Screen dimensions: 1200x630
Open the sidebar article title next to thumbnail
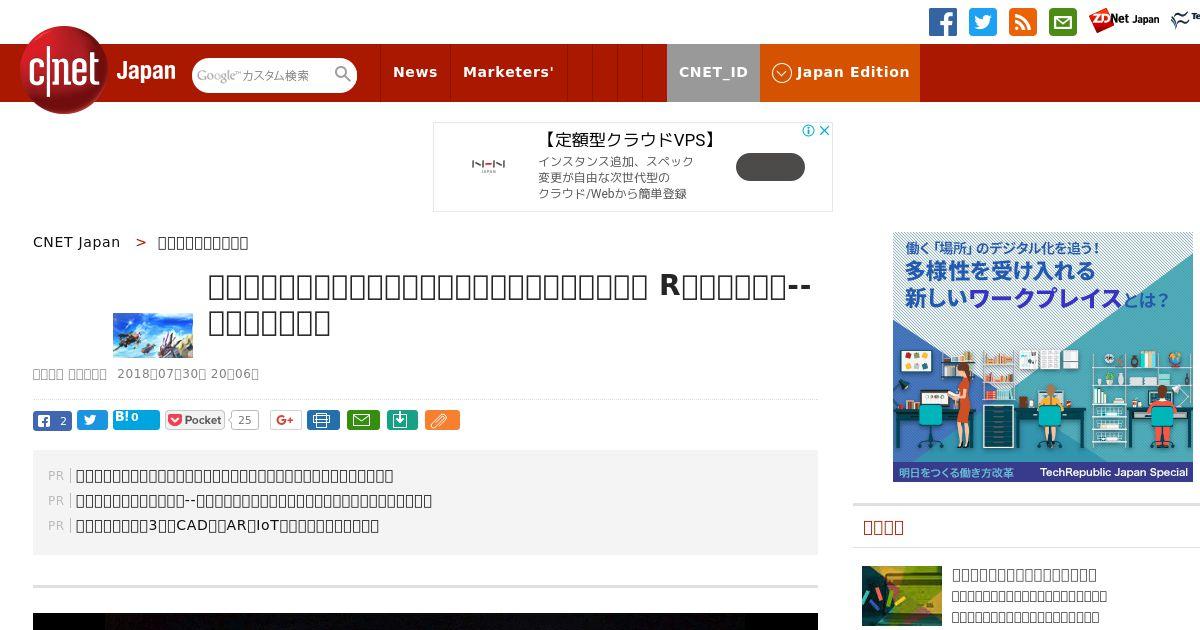(x=1024, y=574)
